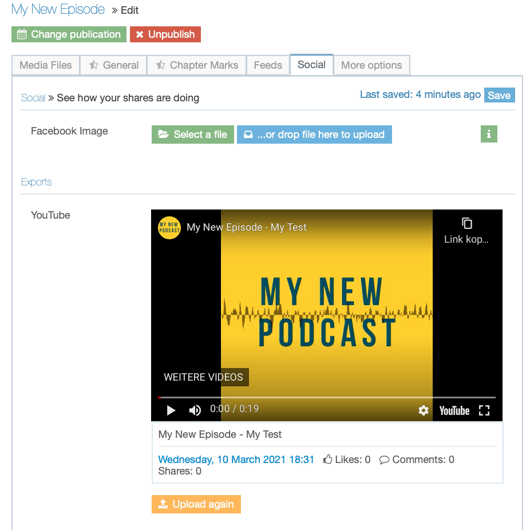
Task: Click the Likes: 0 thumbs-up counter
Action: coord(347,459)
